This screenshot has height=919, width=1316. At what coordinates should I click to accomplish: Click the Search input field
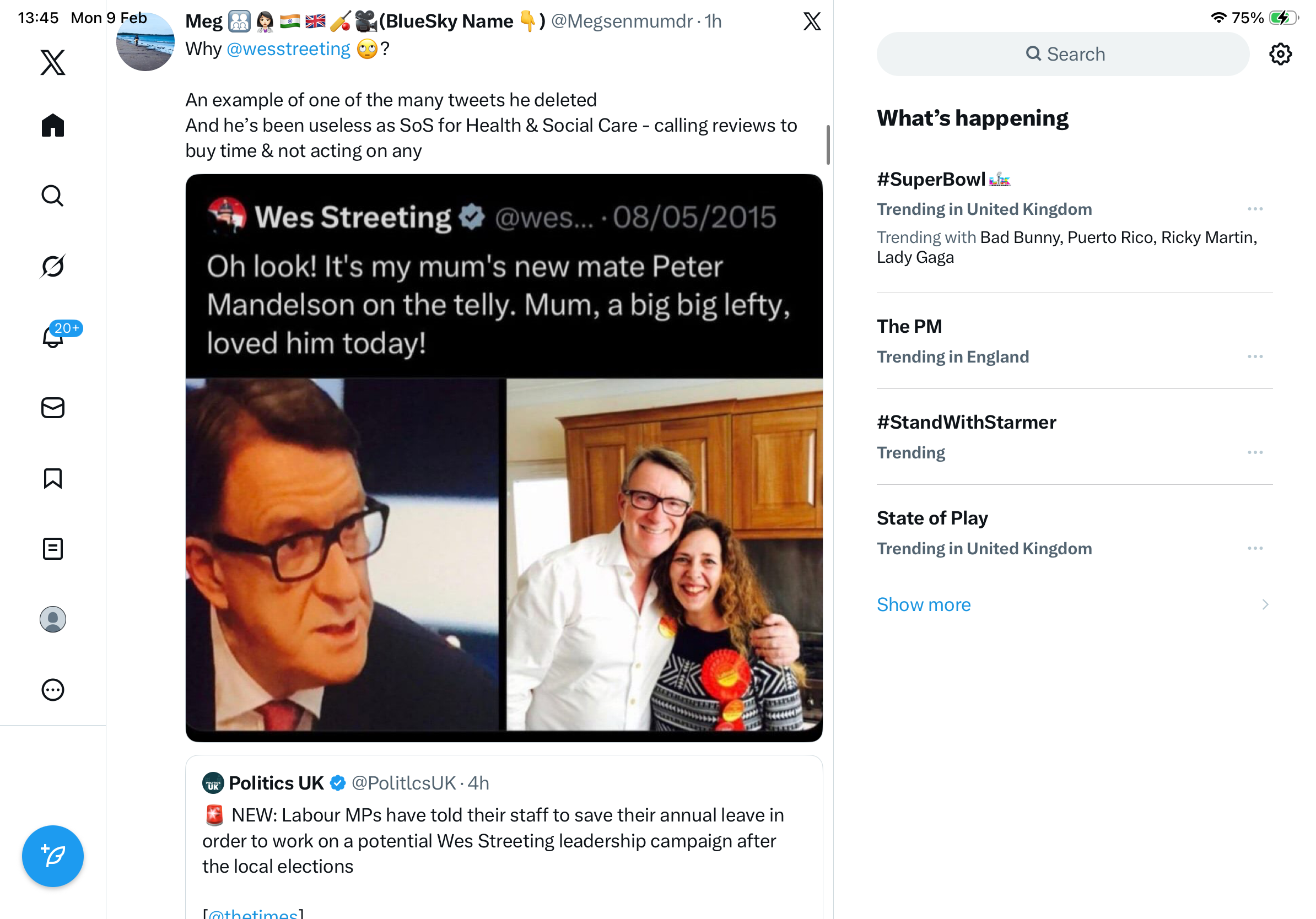point(1063,55)
